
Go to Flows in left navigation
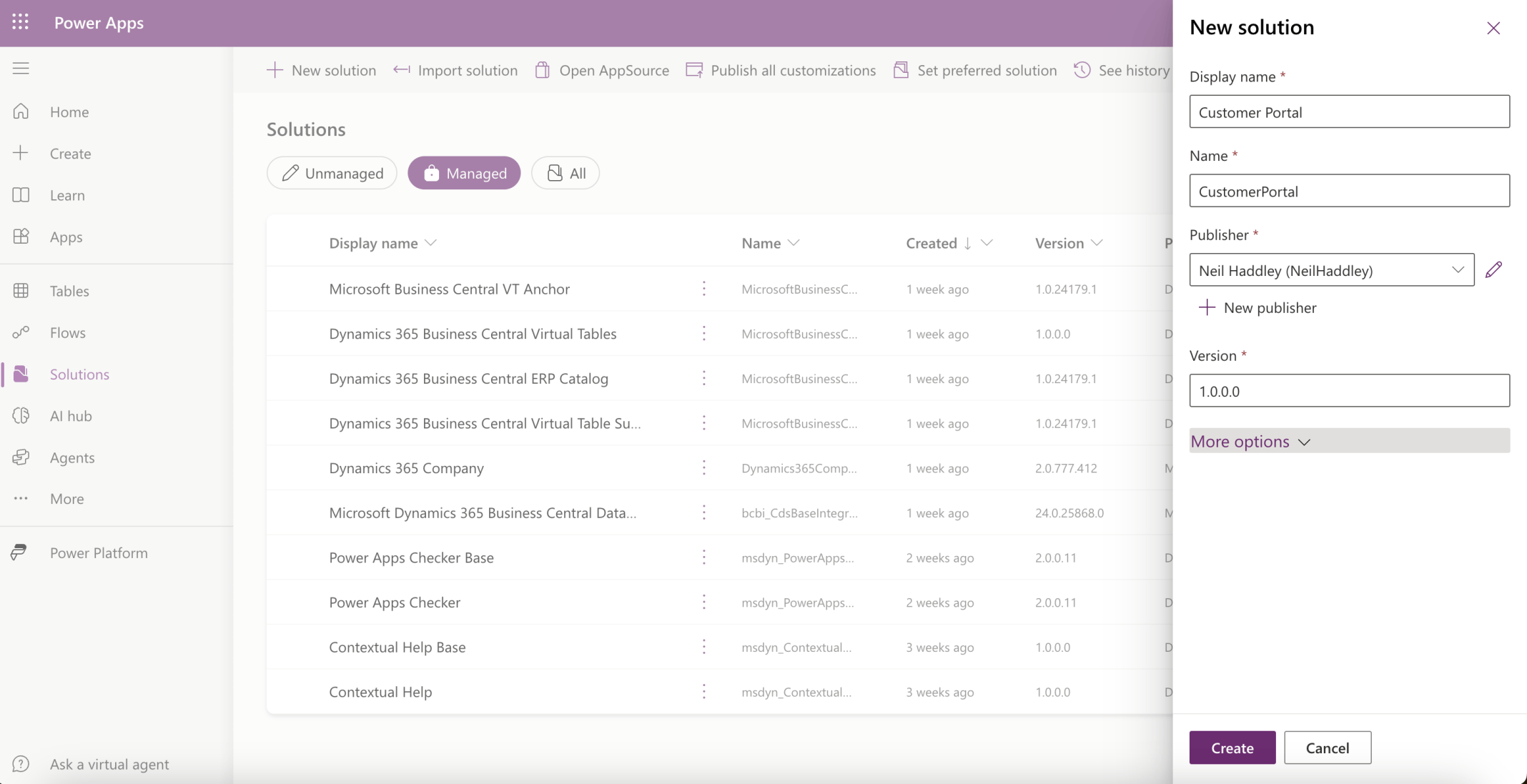pyautogui.click(x=67, y=332)
